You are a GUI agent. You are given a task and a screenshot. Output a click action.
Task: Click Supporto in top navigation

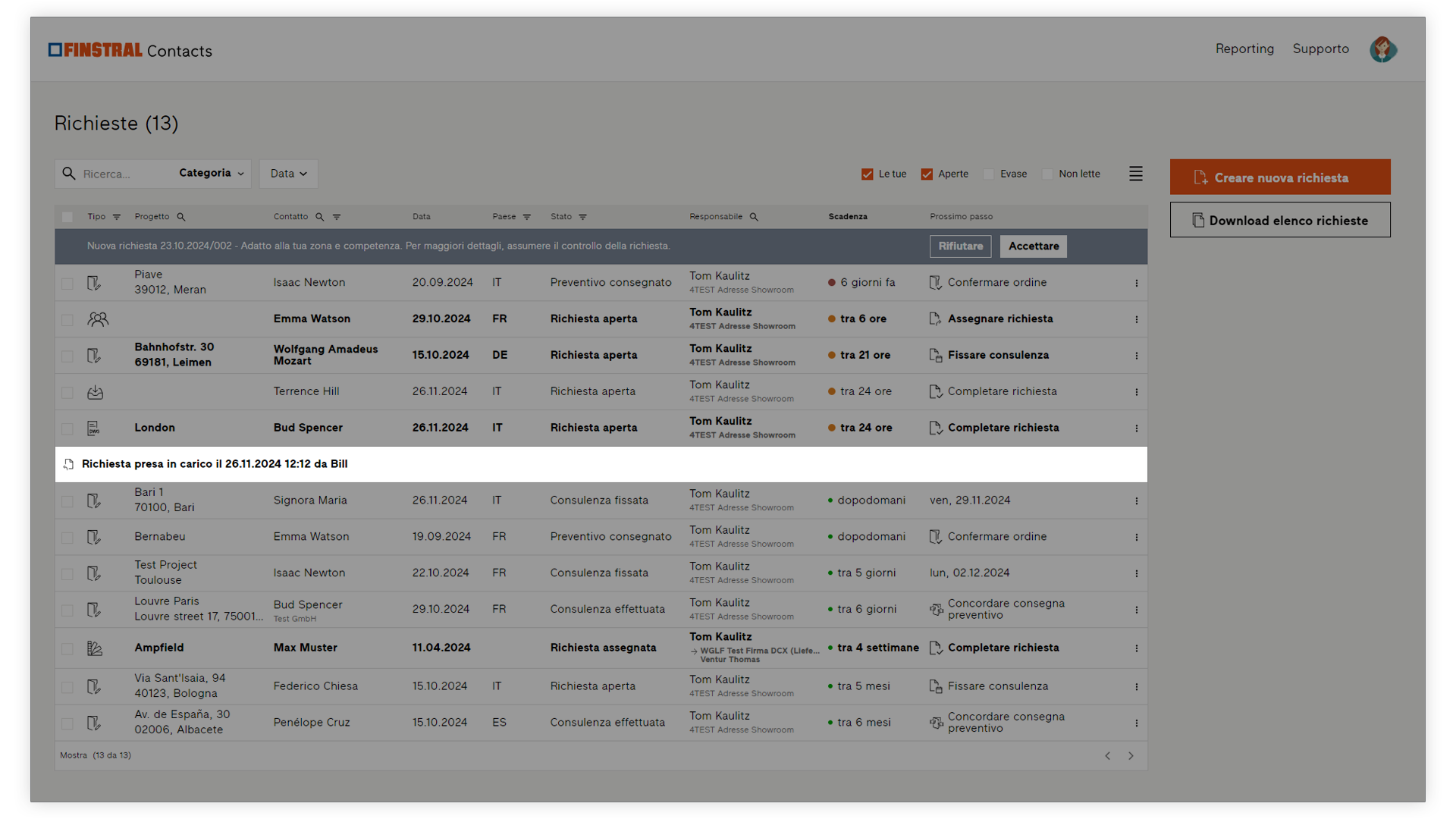(1320, 49)
